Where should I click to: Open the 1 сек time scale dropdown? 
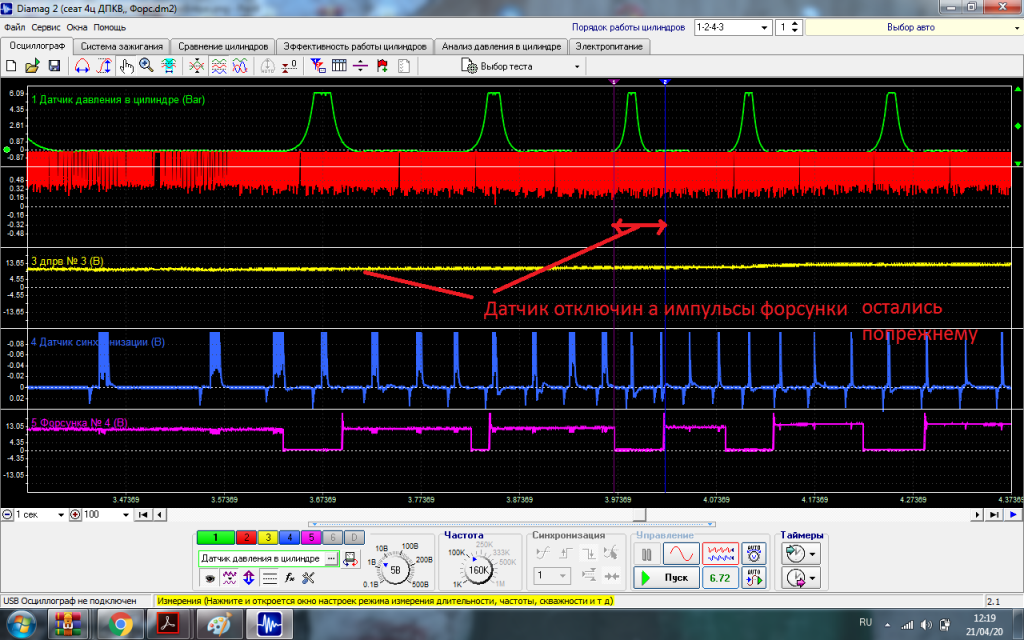coord(61,515)
